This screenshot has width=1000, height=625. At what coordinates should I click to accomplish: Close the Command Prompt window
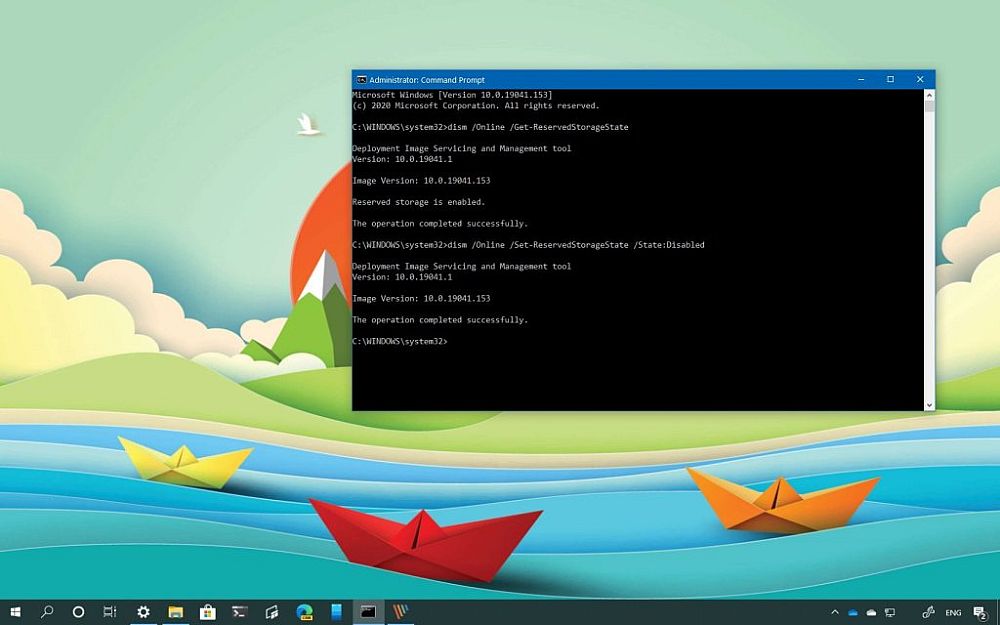920,80
